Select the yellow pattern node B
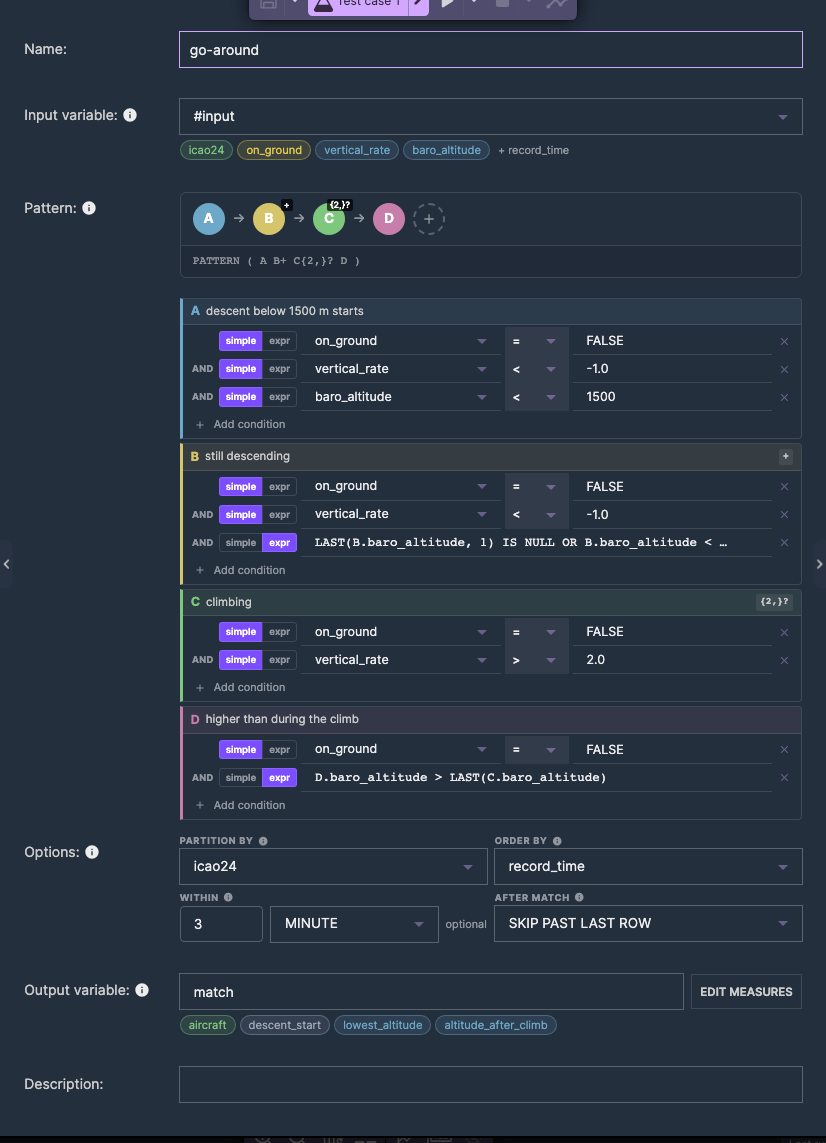The height and width of the screenshot is (1143, 826). coord(269,219)
